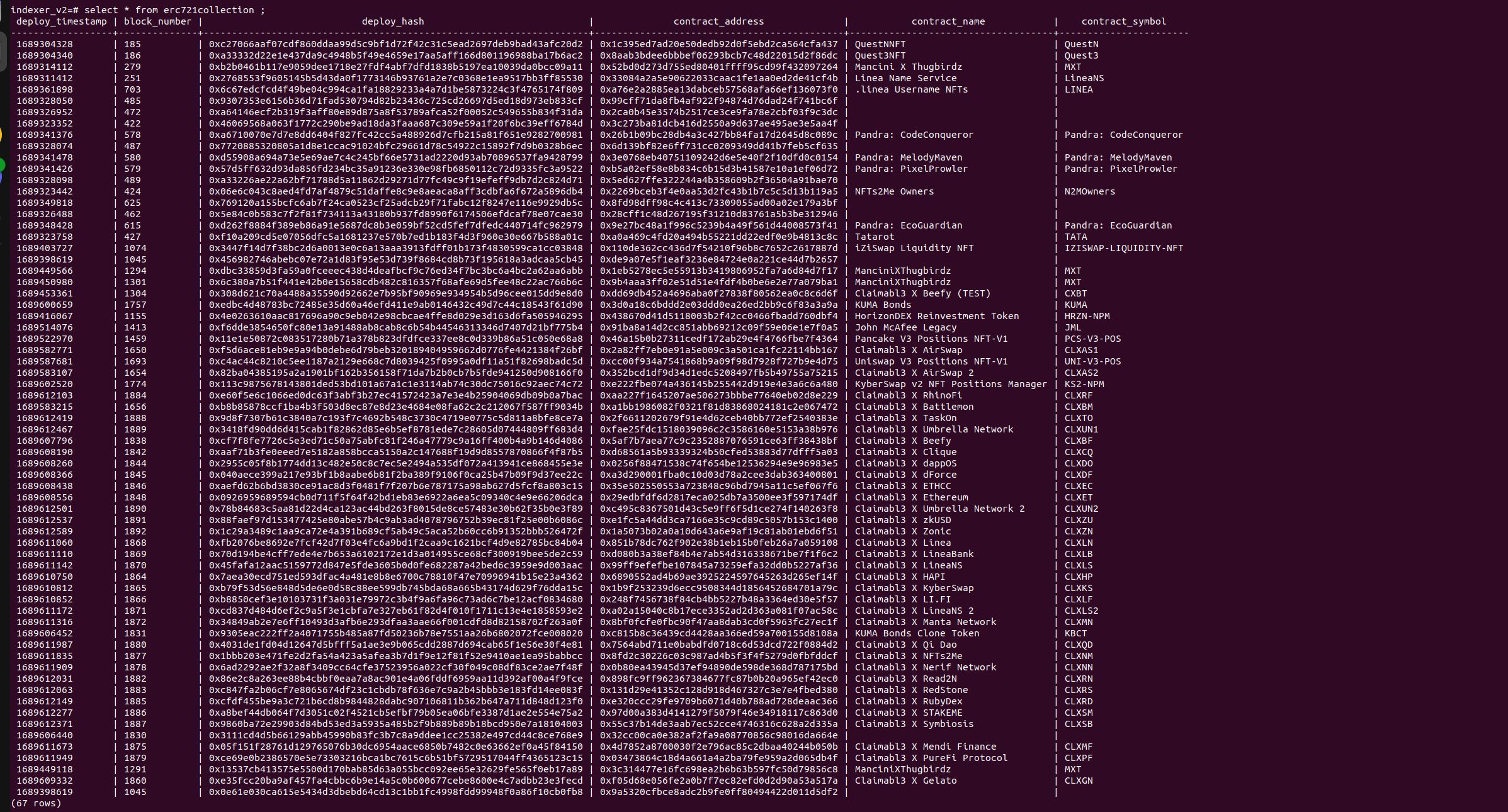Click the Tatarot contract name
The width and height of the screenshot is (1508, 812).
875,237
